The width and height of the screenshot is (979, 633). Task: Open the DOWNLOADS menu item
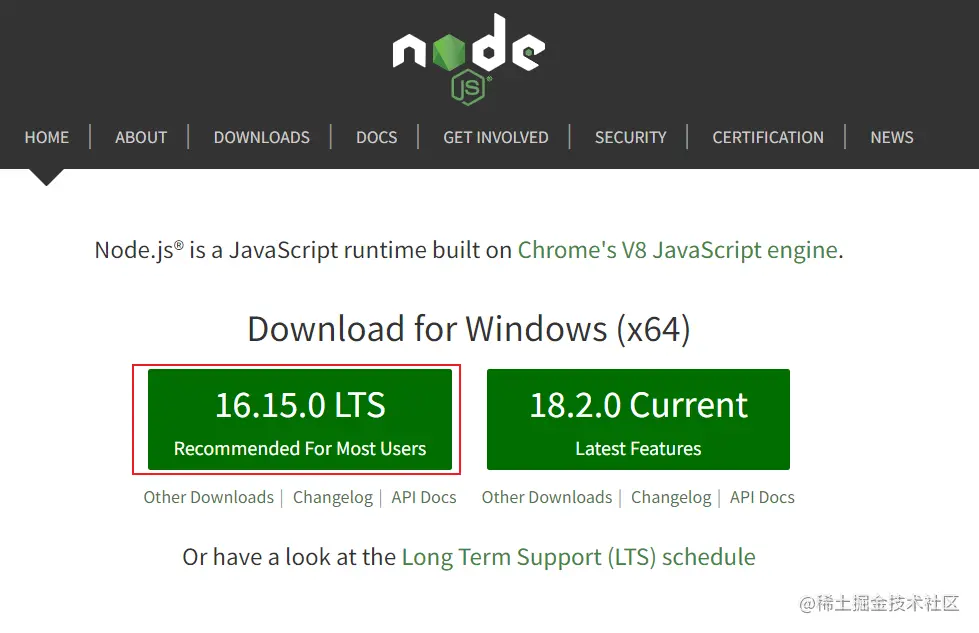pyautogui.click(x=262, y=137)
